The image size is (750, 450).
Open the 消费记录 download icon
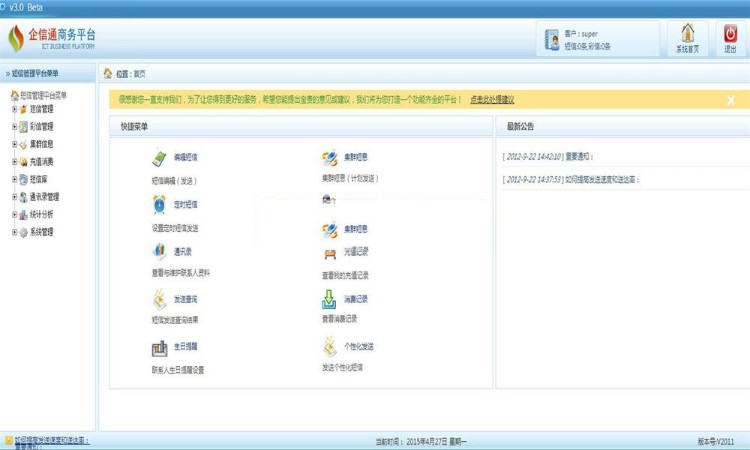tap(331, 299)
